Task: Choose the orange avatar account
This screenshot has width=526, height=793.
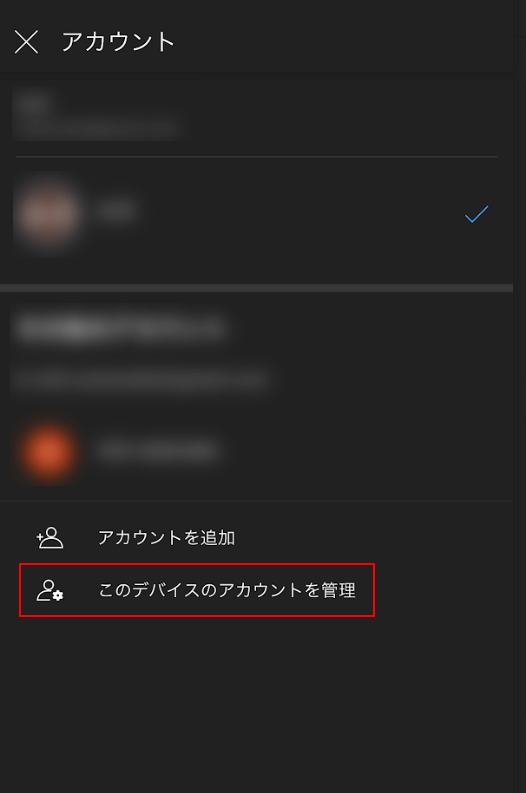Action: [49, 451]
